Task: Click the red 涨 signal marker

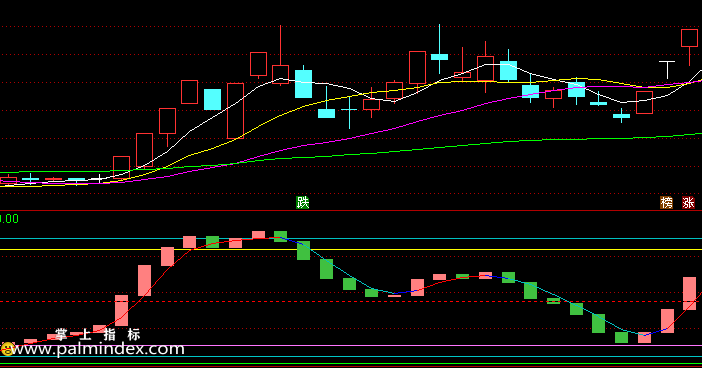Action: pos(688,202)
